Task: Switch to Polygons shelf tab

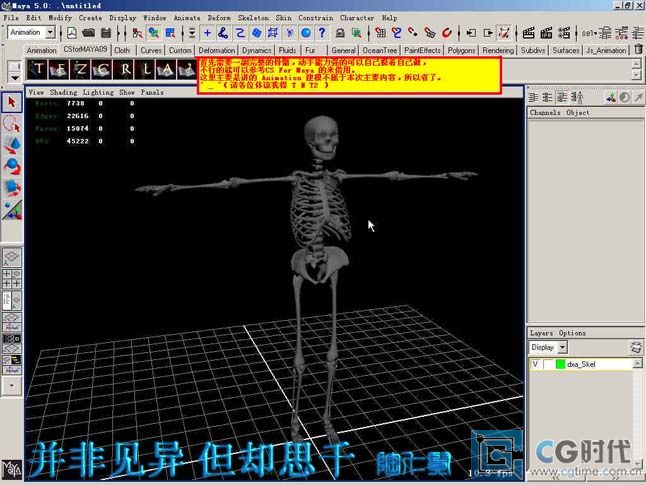Action: coord(461,50)
